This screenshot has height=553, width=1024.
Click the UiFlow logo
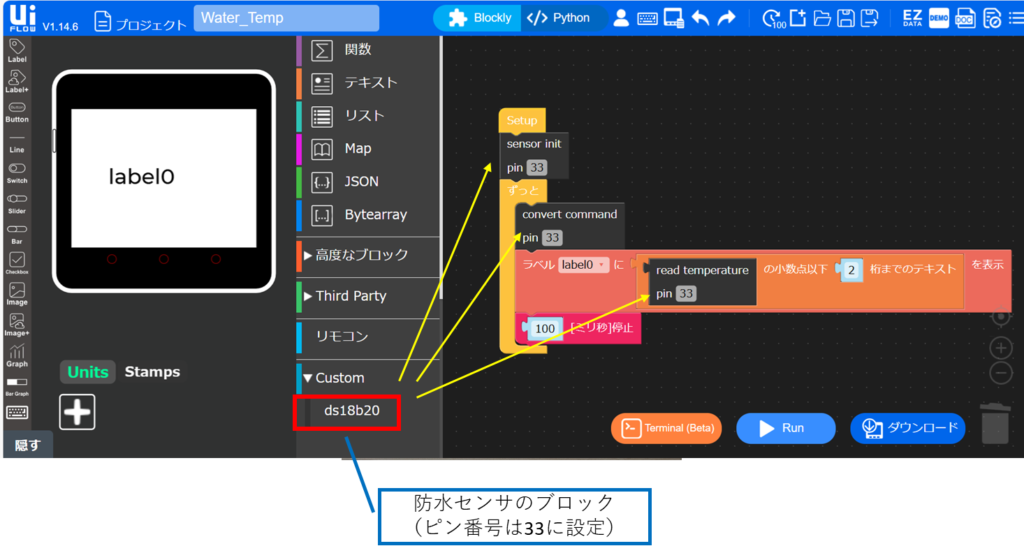[22, 18]
